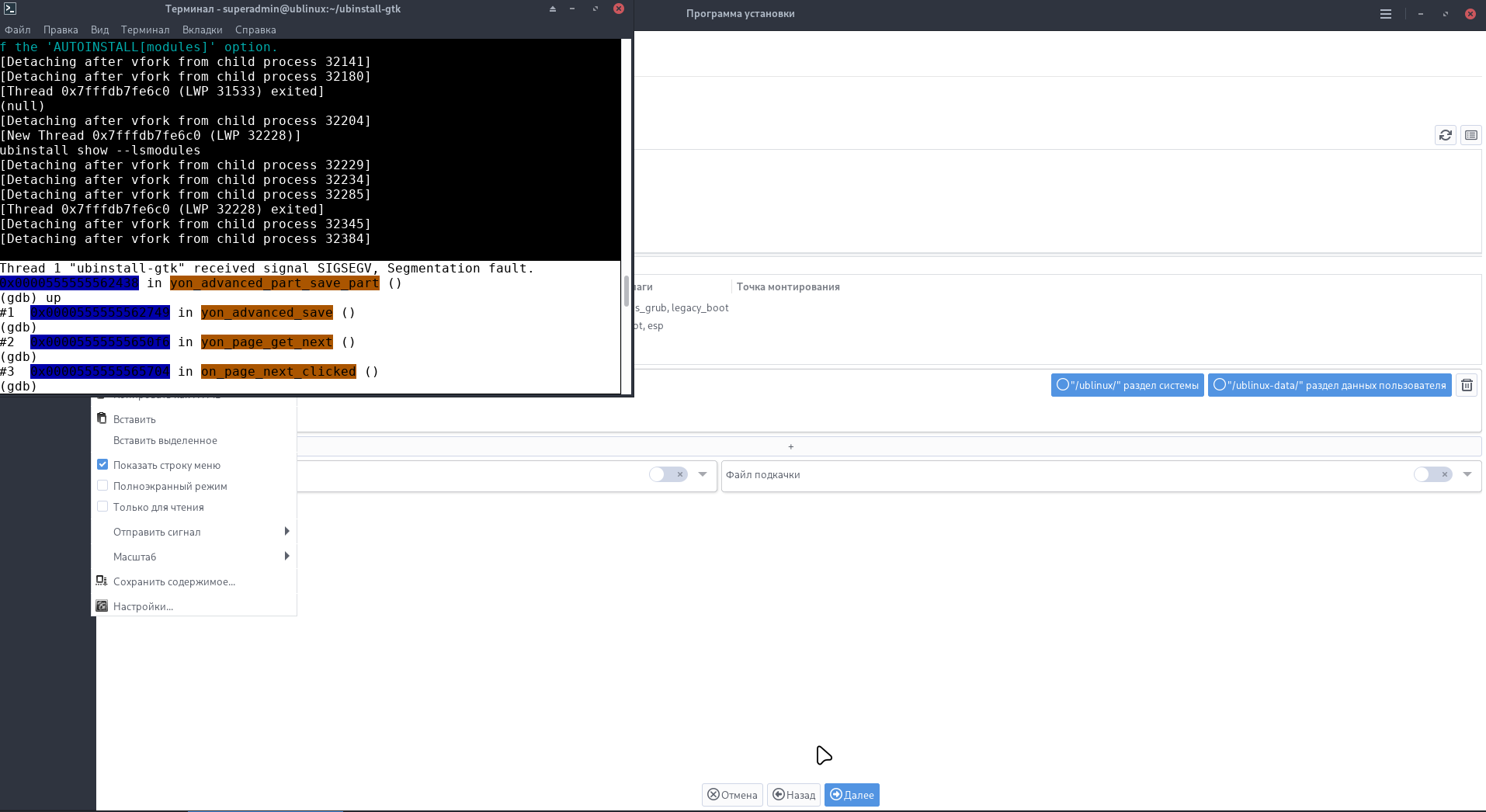Screen dimensions: 1486x812
Task: Select the "/ublinux-data/" user data partition button
Action: click(x=1330, y=385)
